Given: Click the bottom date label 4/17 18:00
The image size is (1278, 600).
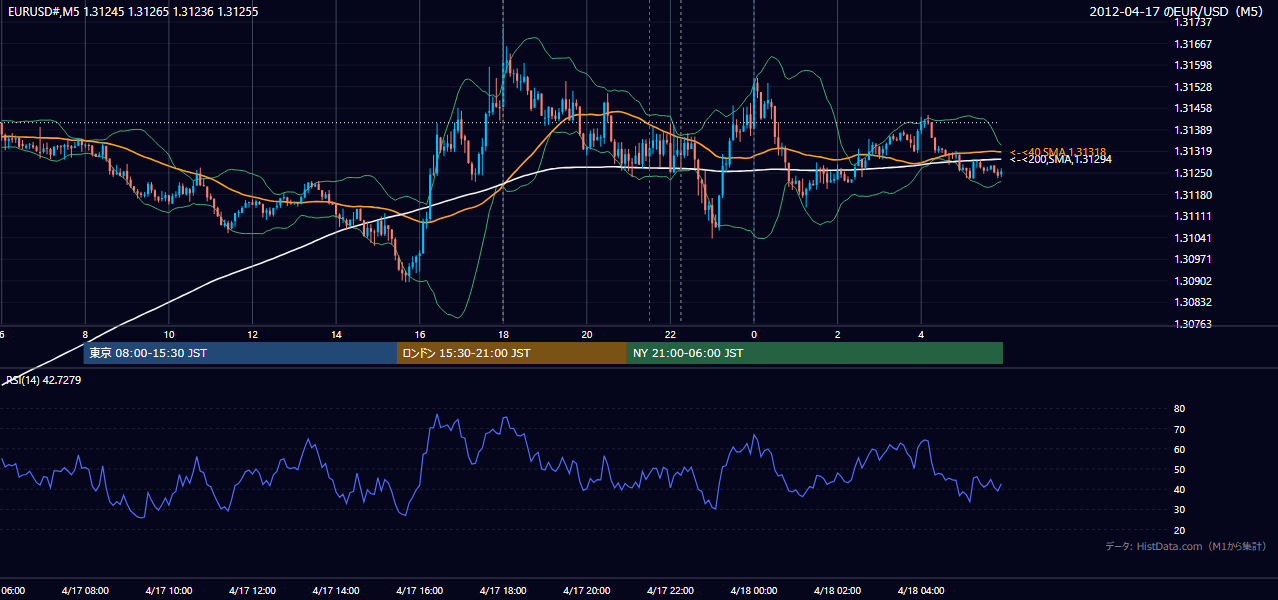Looking at the screenshot, I should click(x=502, y=590).
